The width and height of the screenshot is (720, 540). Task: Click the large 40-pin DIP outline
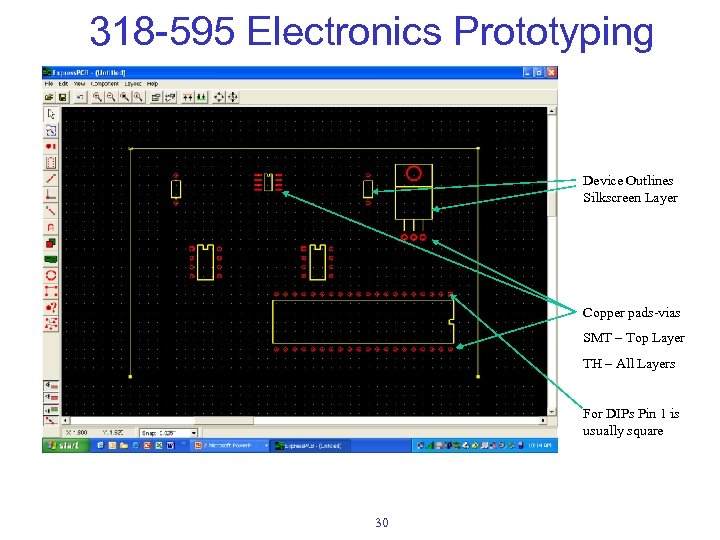pos(363,322)
